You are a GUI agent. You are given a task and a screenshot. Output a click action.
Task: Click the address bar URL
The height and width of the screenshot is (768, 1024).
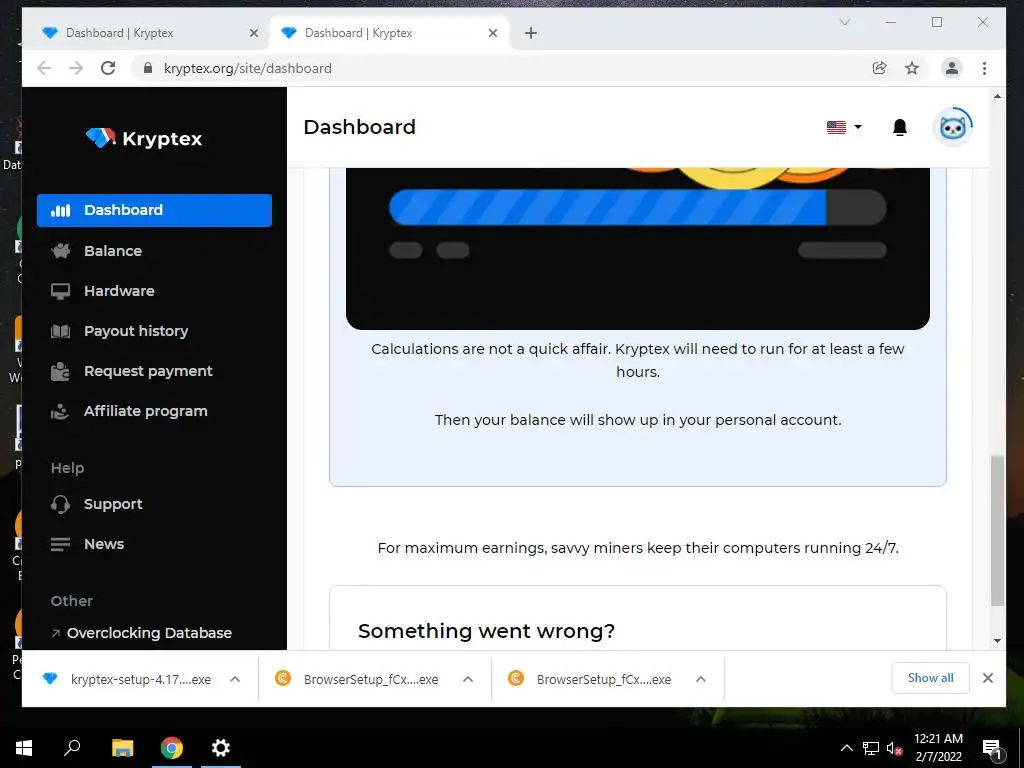point(248,69)
